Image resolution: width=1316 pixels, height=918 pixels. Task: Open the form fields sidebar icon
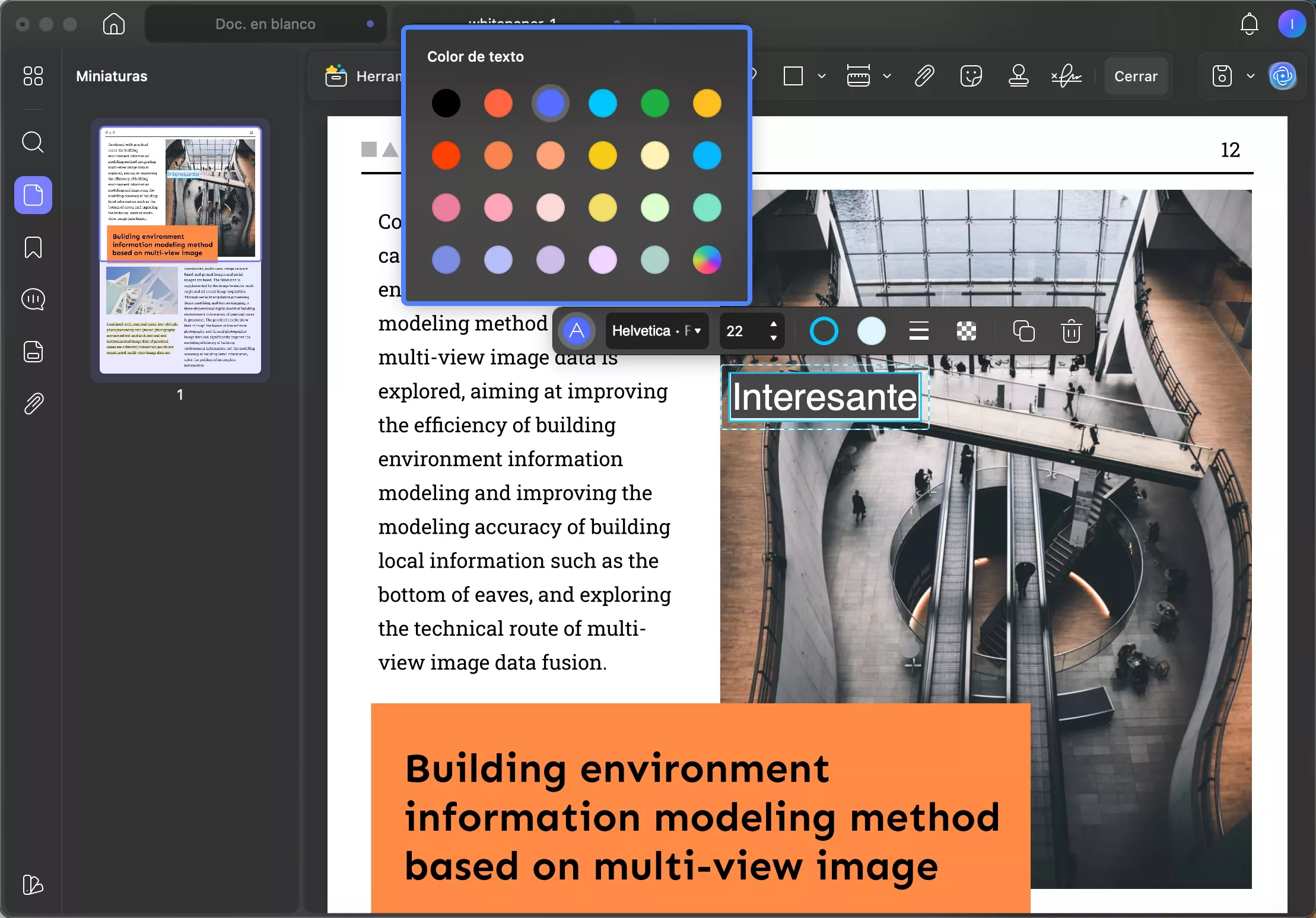[33, 352]
